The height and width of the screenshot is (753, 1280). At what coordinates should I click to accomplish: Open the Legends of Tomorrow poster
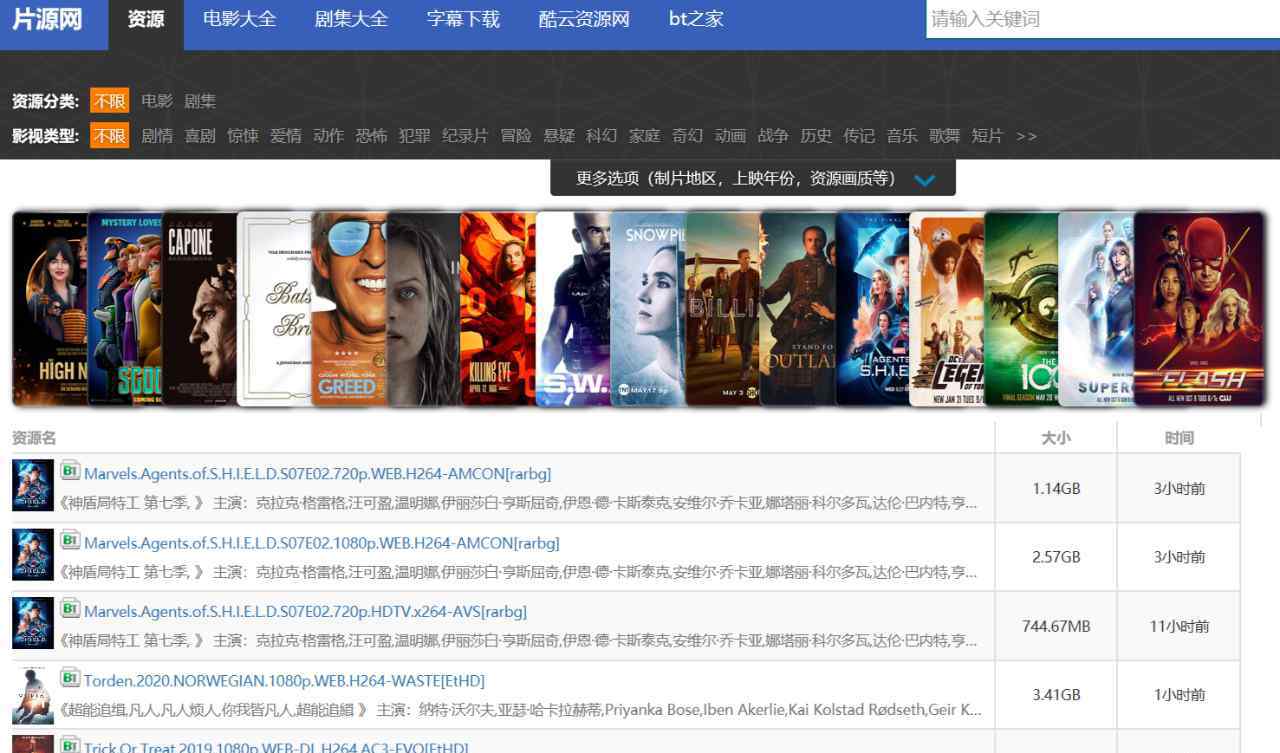946,309
